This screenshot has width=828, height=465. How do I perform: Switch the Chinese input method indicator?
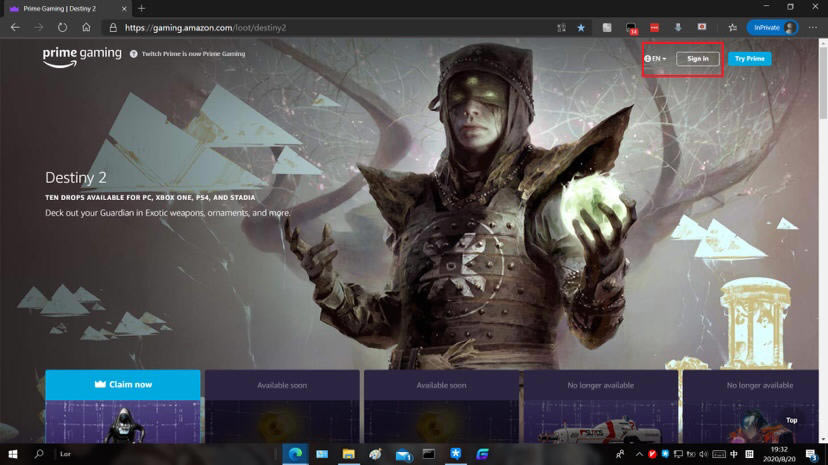(734, 454)
